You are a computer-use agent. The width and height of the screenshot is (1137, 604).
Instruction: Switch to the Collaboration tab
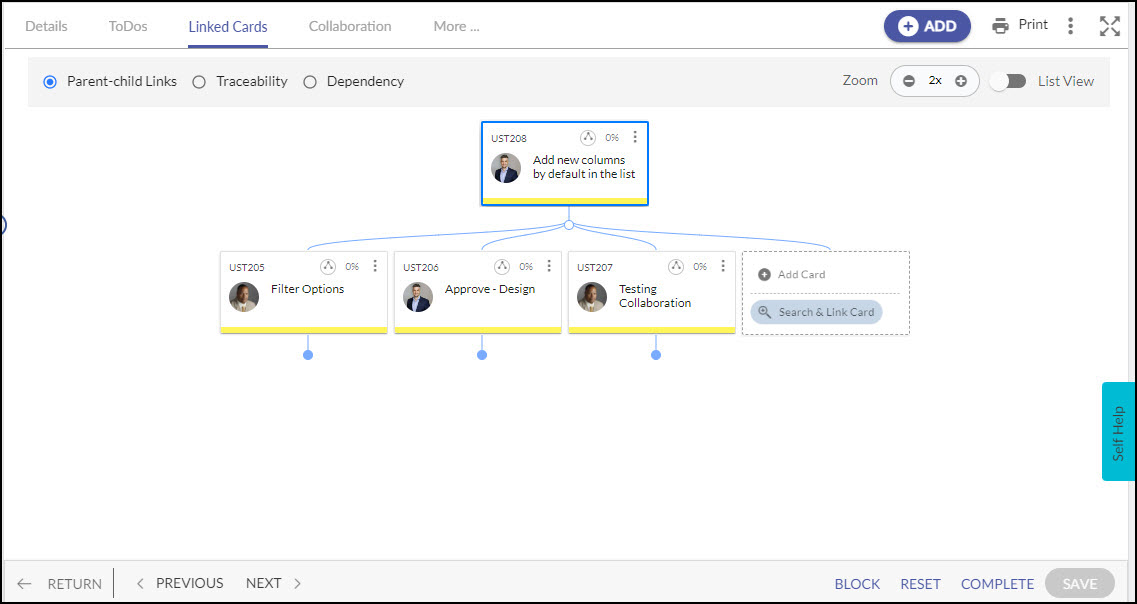pos(350,26)
